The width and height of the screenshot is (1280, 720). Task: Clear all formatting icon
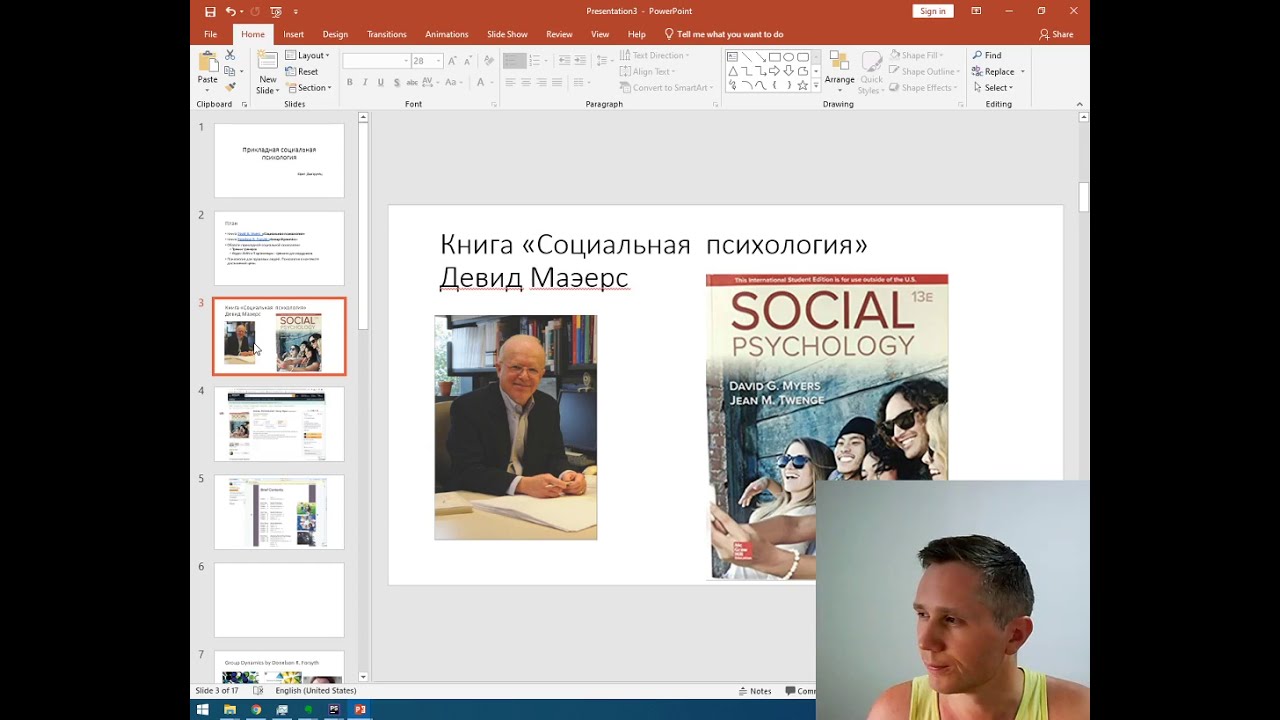[x=488, y=61]
